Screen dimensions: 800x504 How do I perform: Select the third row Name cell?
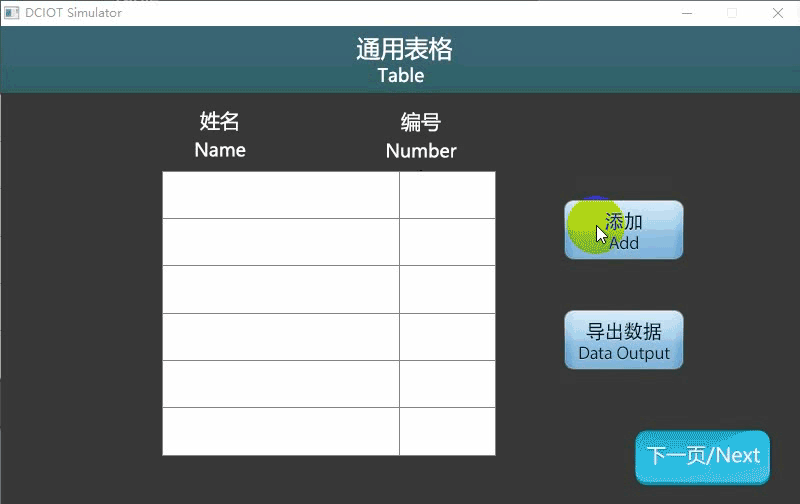281,289
